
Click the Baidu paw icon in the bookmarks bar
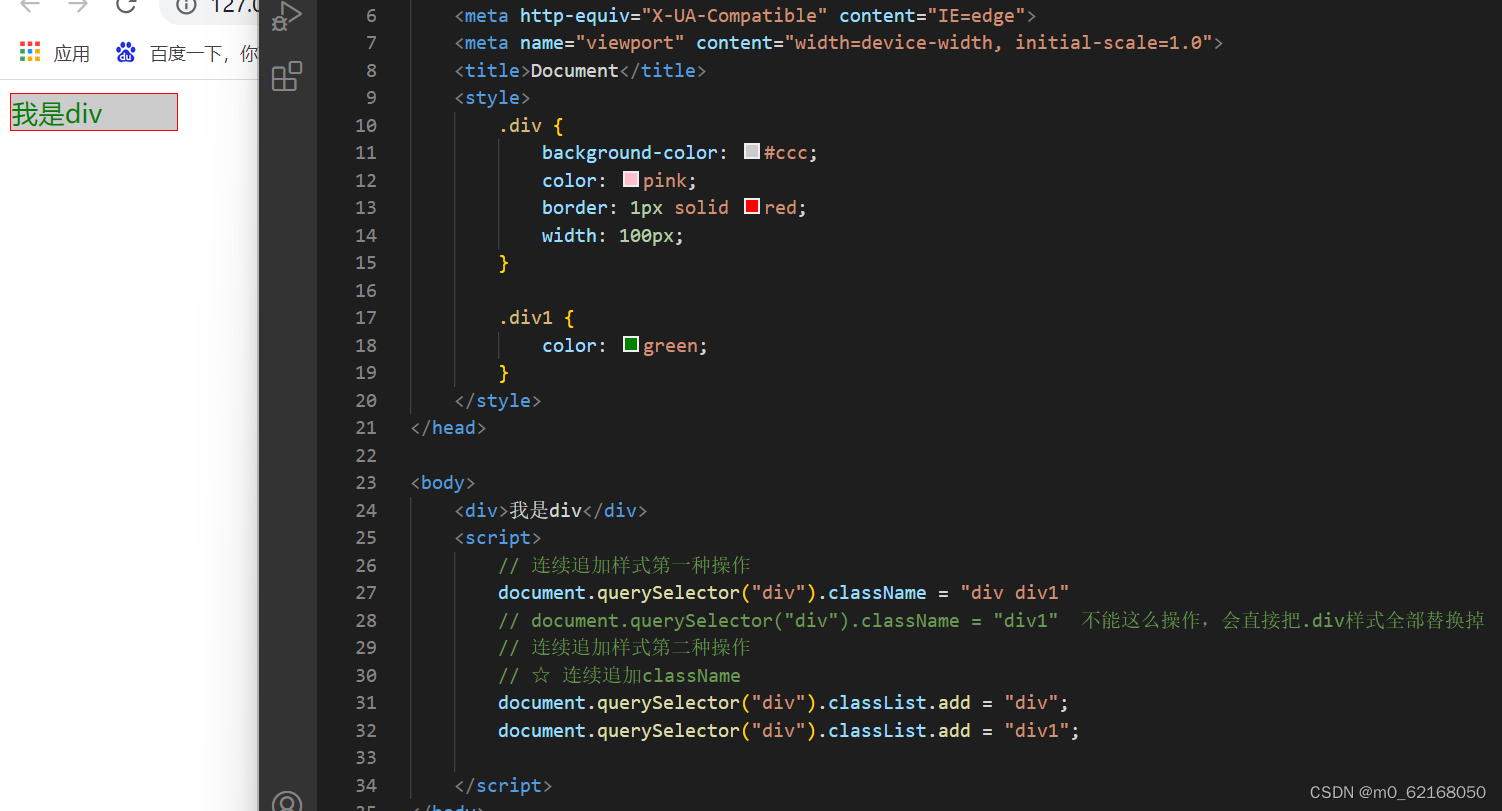(x=125, y=51)
